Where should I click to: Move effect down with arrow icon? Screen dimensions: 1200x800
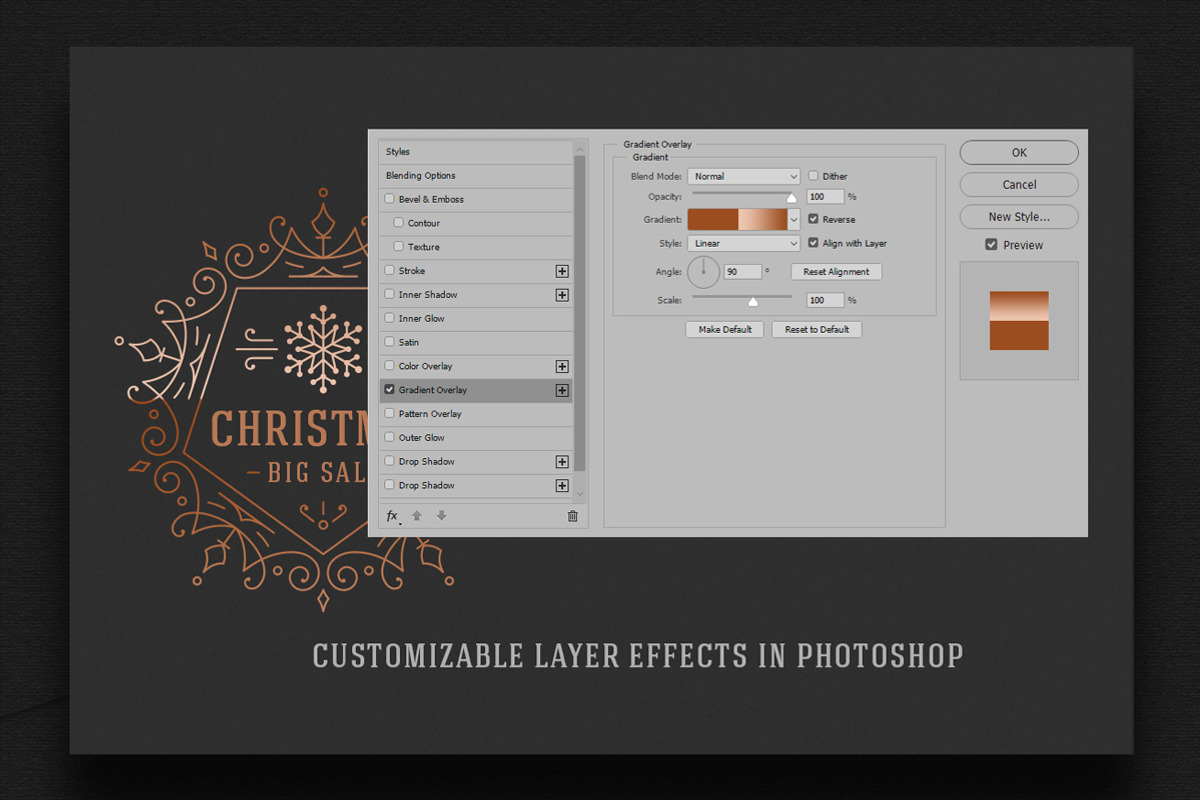click(441, 516)
